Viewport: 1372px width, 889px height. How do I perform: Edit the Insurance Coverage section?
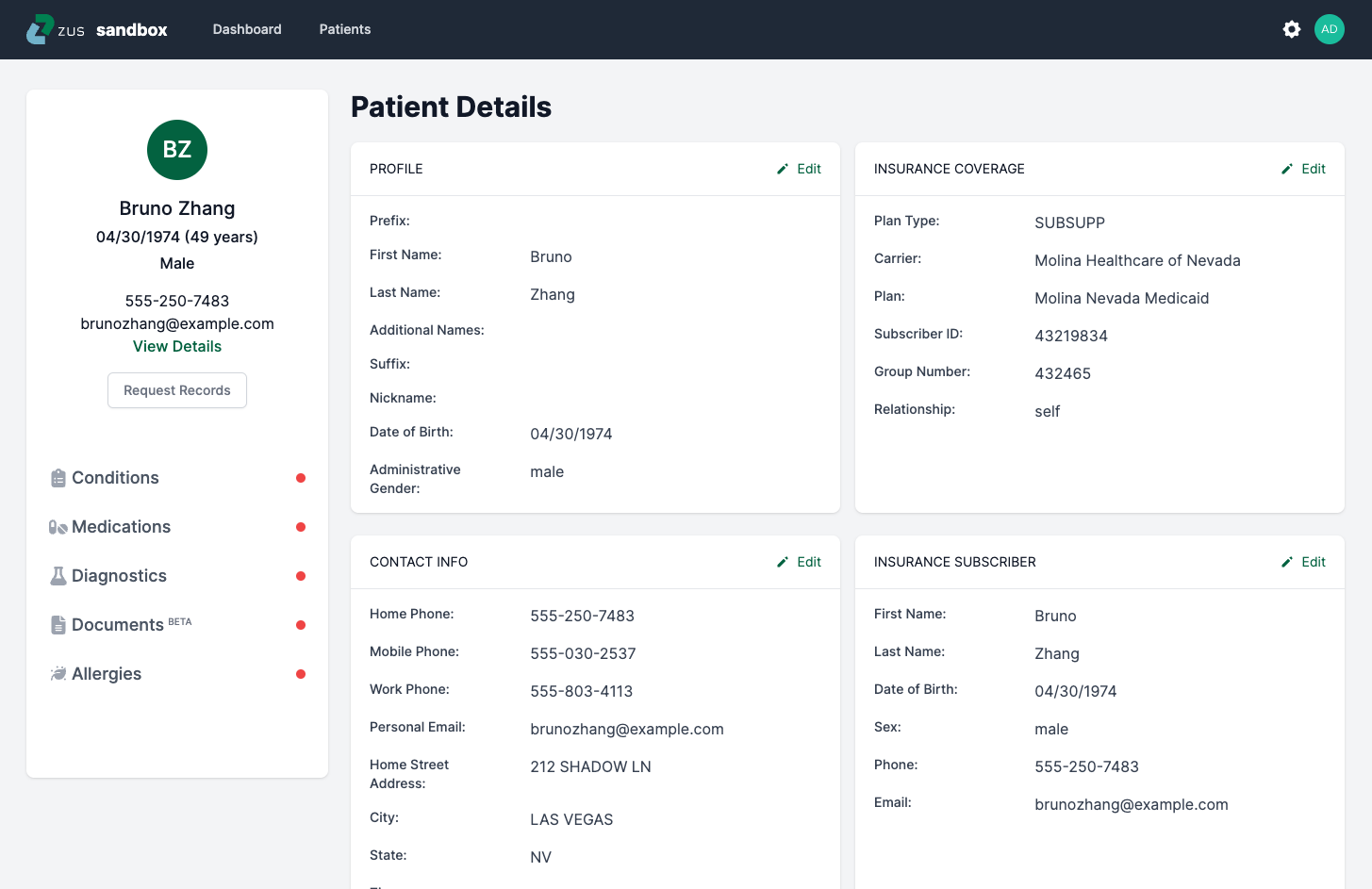1303,169
